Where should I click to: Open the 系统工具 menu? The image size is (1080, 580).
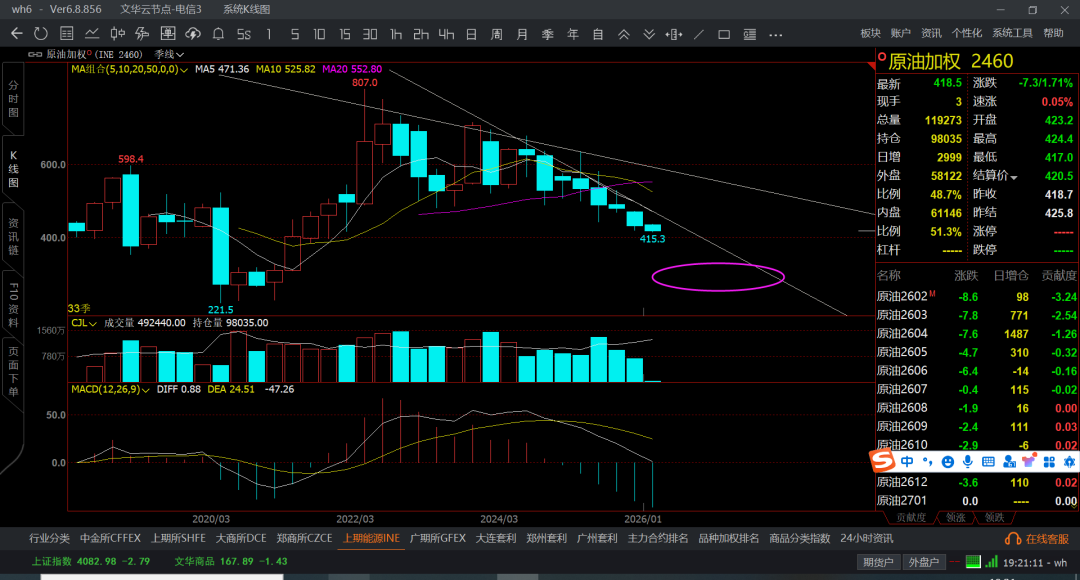click(1012, 33)
